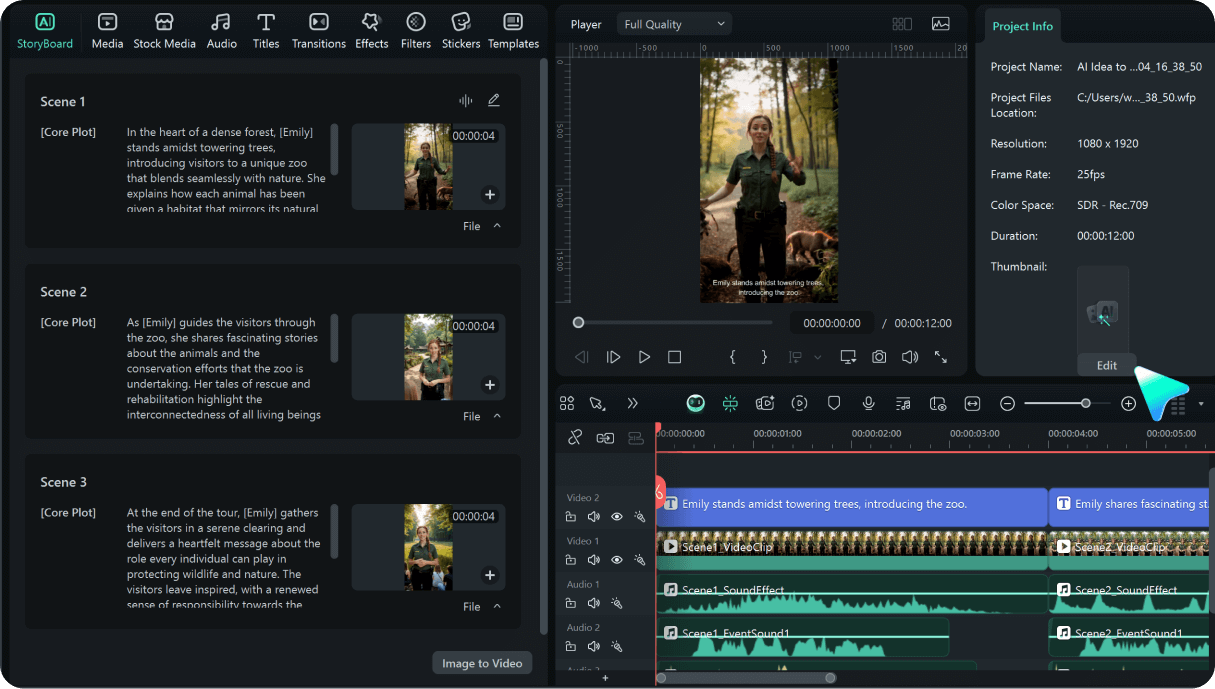Mute the Video 2 track
The height and width of the screenshot is (689, 1215).
594,517
